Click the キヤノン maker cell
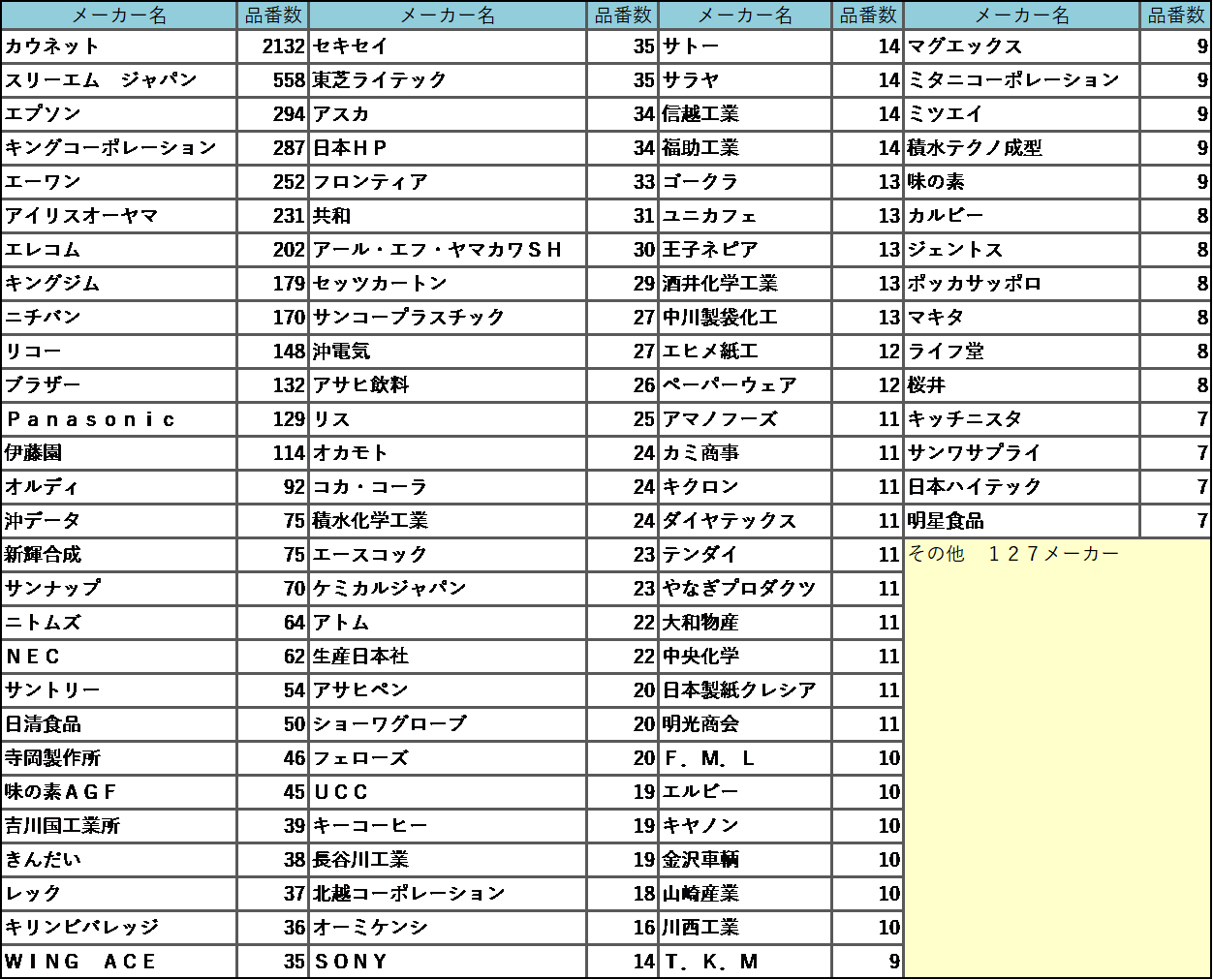The width and height of the screenshot is (1213, 980). 745,826
